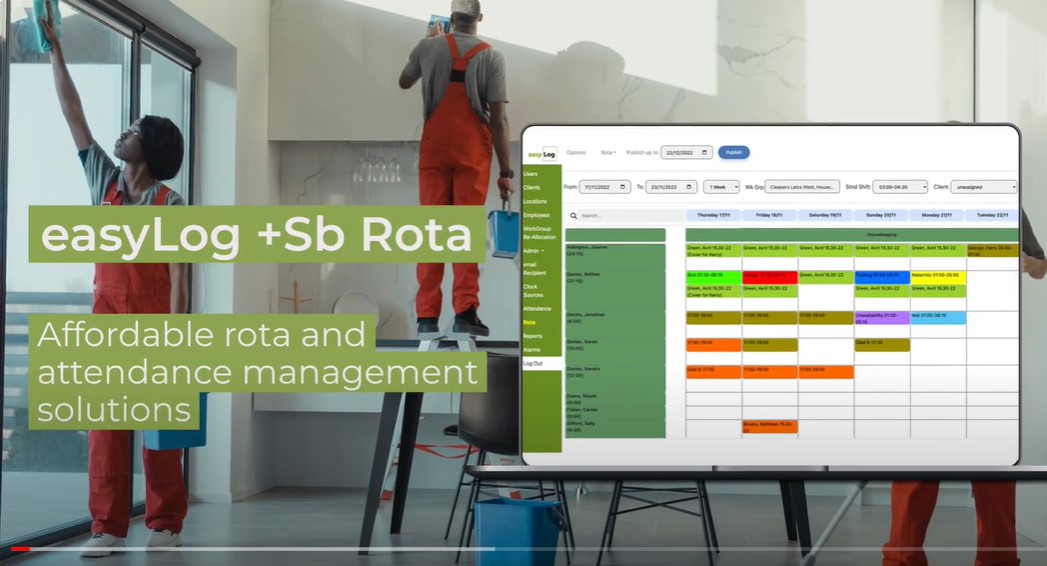Open Alarms in the sidebar

point(532,350)
